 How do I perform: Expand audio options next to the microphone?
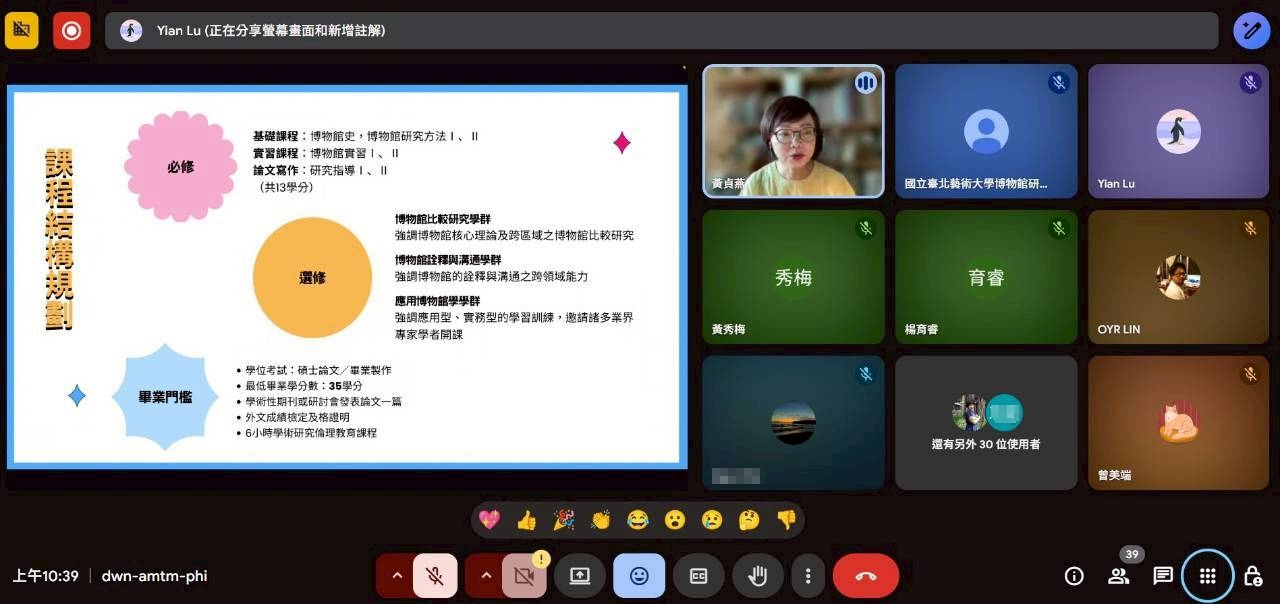(398, 575)
